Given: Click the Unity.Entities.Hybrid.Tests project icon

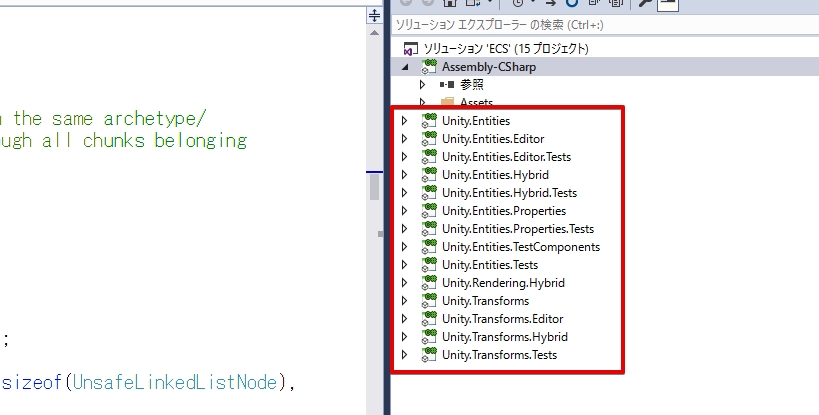Looking at the screenshot, I should coord(429,192).
